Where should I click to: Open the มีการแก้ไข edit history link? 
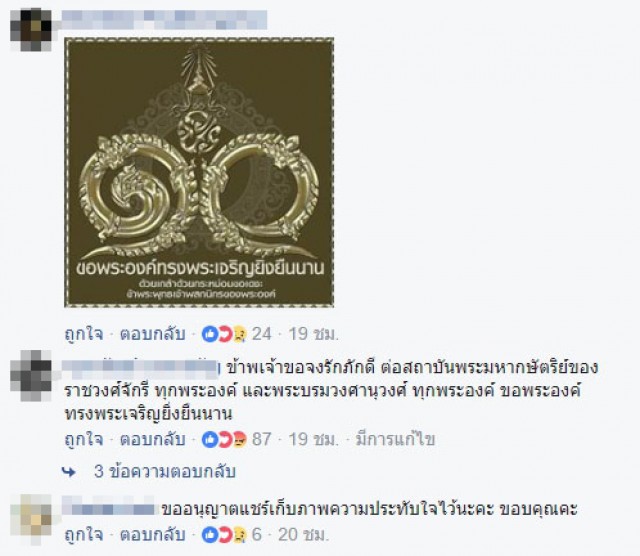[395, 439]
